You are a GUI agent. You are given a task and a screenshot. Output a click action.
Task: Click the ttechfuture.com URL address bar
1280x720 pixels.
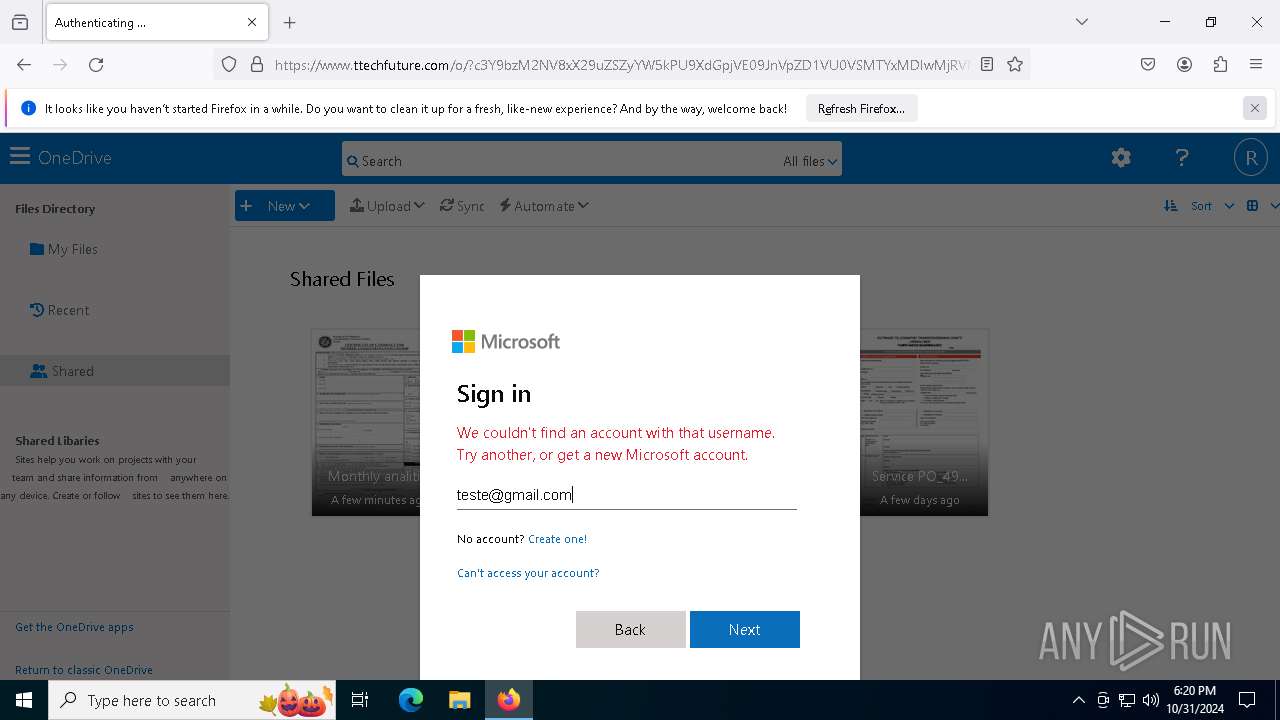620,65
